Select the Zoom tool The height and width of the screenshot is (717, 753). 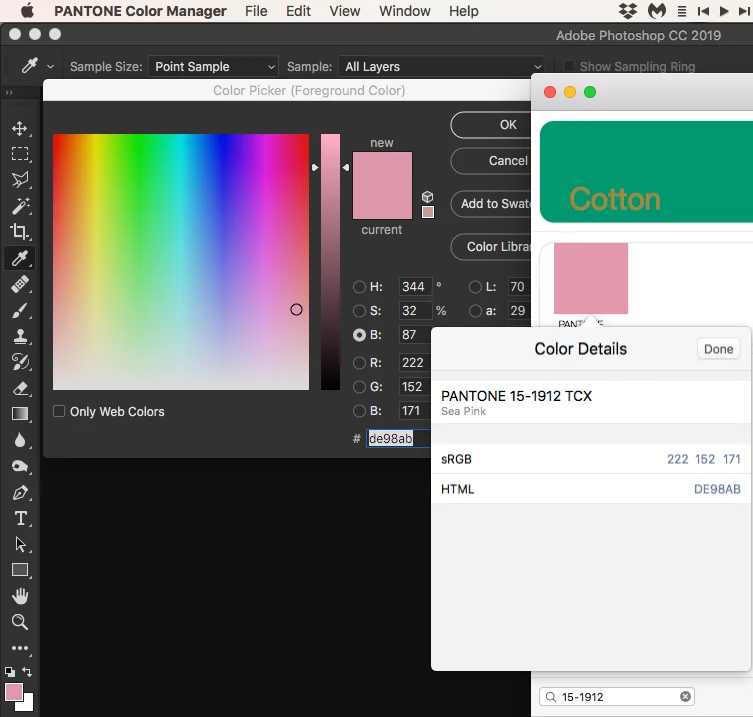click(x=20, y=622)
